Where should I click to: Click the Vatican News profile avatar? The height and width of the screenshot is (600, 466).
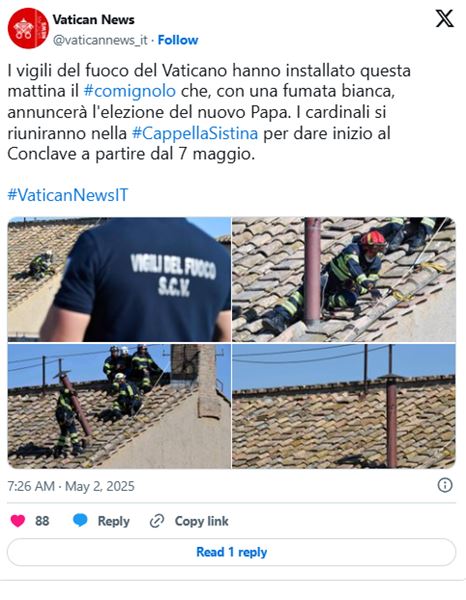click(x=28, y=28)
